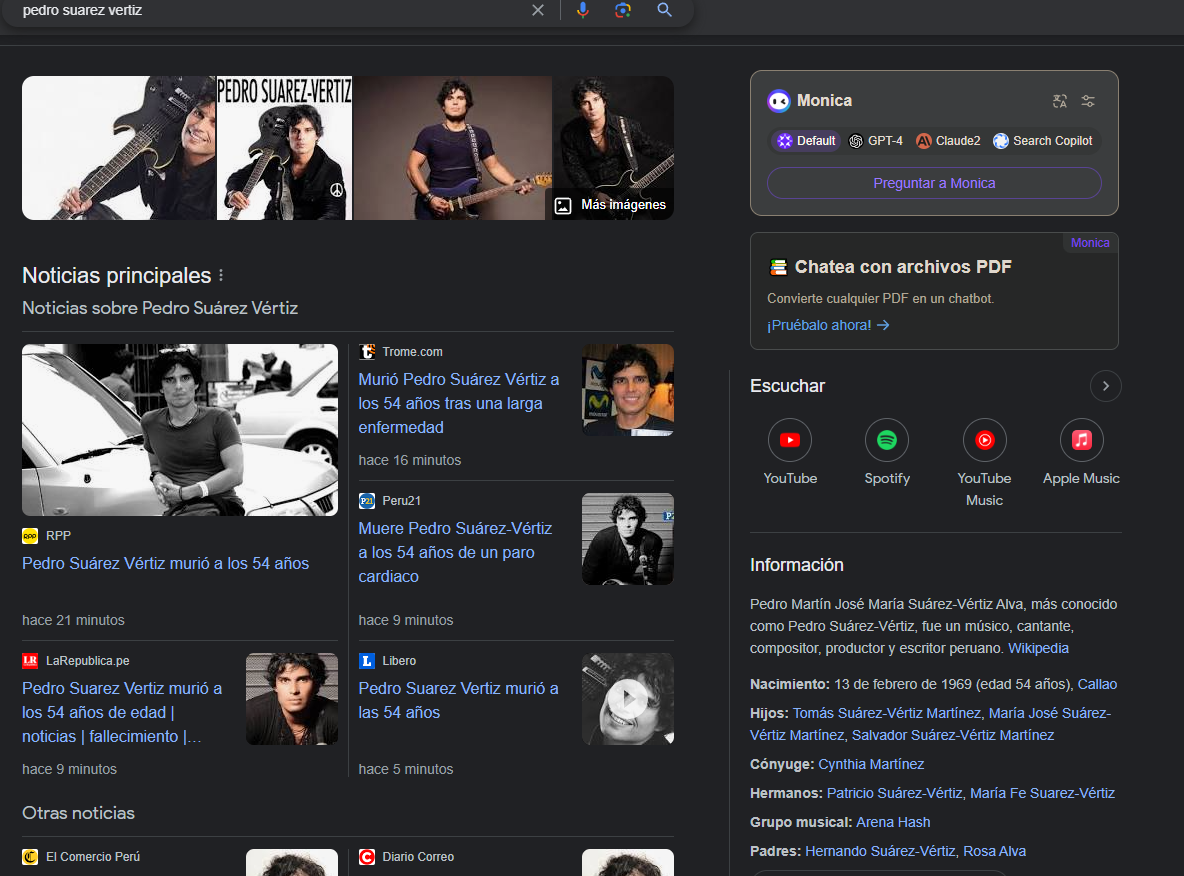Open Patricio Suárez-Vértiz link
This screenshot has height=876, width=1184.
[x=894, y=793]
